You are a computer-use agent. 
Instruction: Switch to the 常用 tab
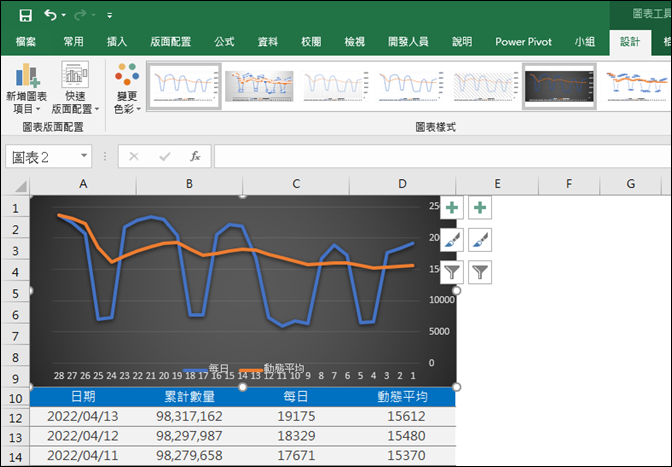[x=73, y=42]
